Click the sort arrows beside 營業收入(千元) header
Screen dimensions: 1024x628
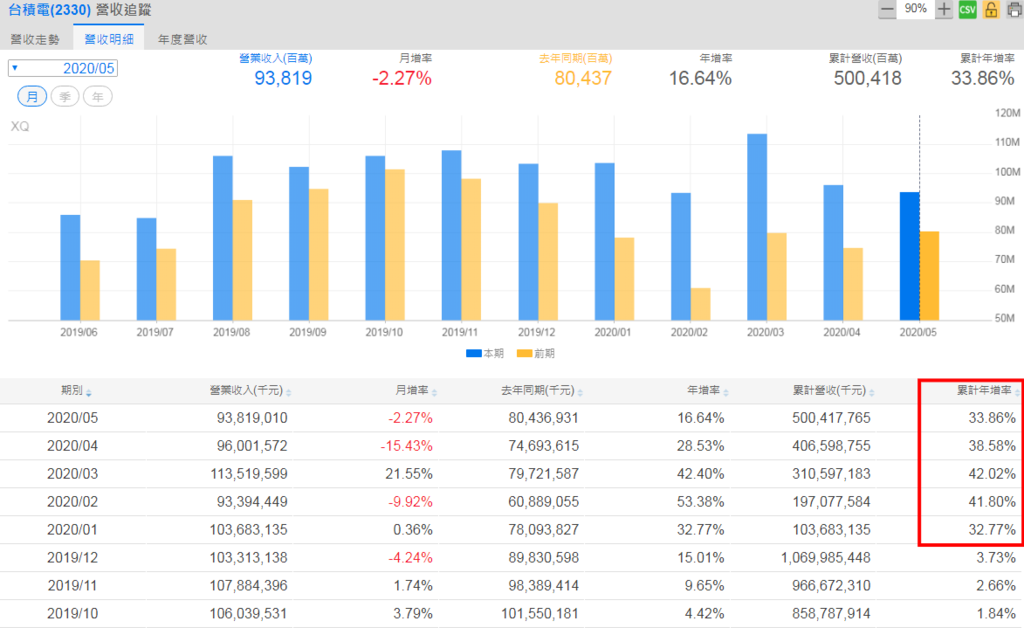(289, 392)
